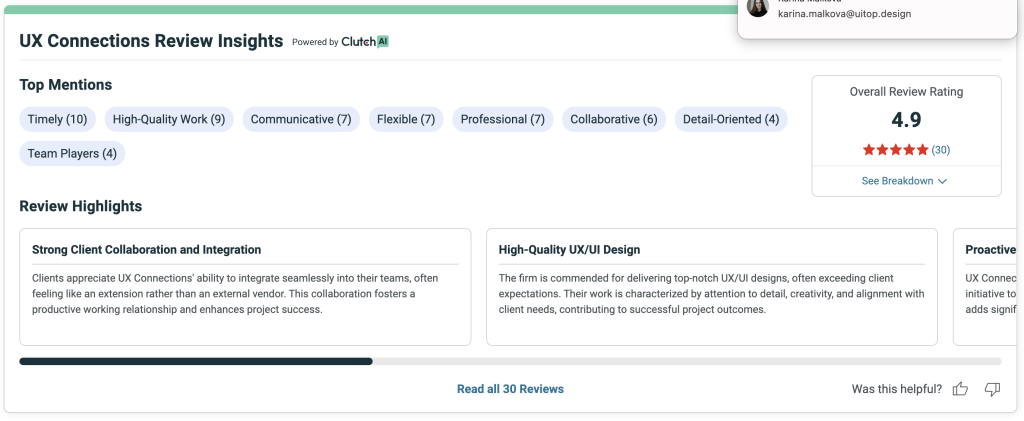The height and width of the screenshot is (421, 1024).
Task: Select the Detail-Oriented (4) tag
Action: coord(731,119)
